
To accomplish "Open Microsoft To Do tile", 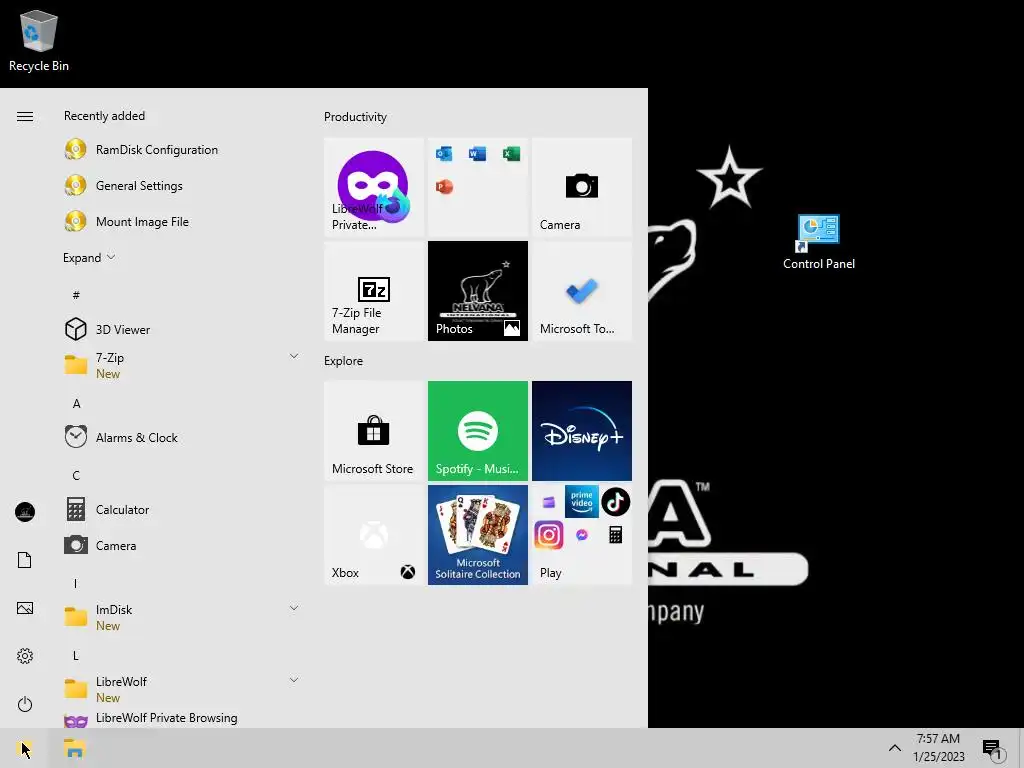I will tap(582, 291).
